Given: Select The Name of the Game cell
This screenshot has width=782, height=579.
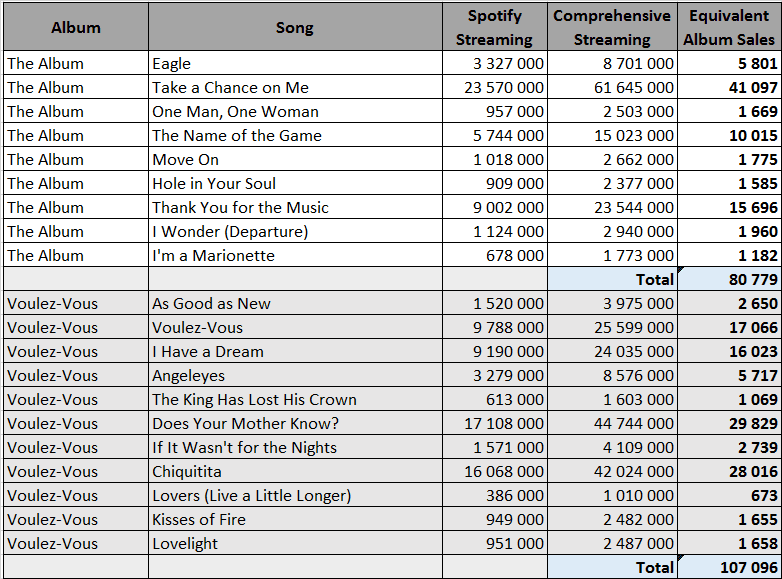Looking at the screenshot, I should [x=295, y=135].
